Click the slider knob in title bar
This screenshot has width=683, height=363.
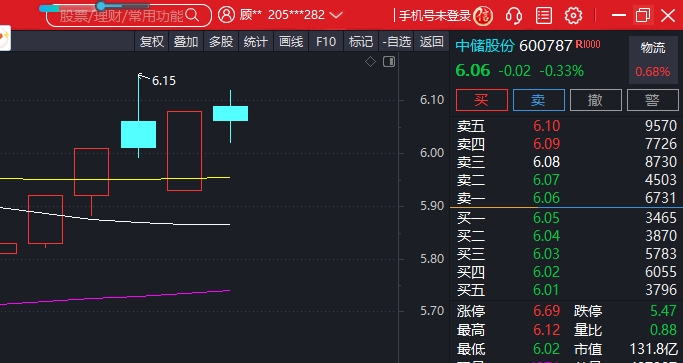click(101, 6)
